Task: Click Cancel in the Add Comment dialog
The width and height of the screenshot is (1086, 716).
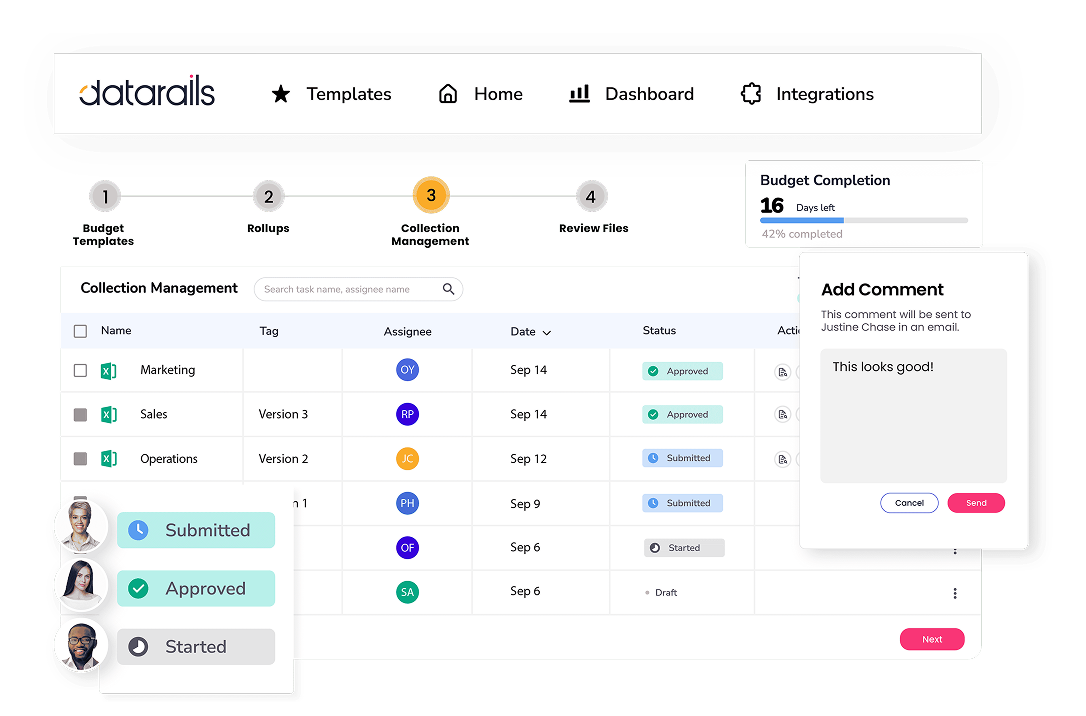Action: click(x=909, y=503)
